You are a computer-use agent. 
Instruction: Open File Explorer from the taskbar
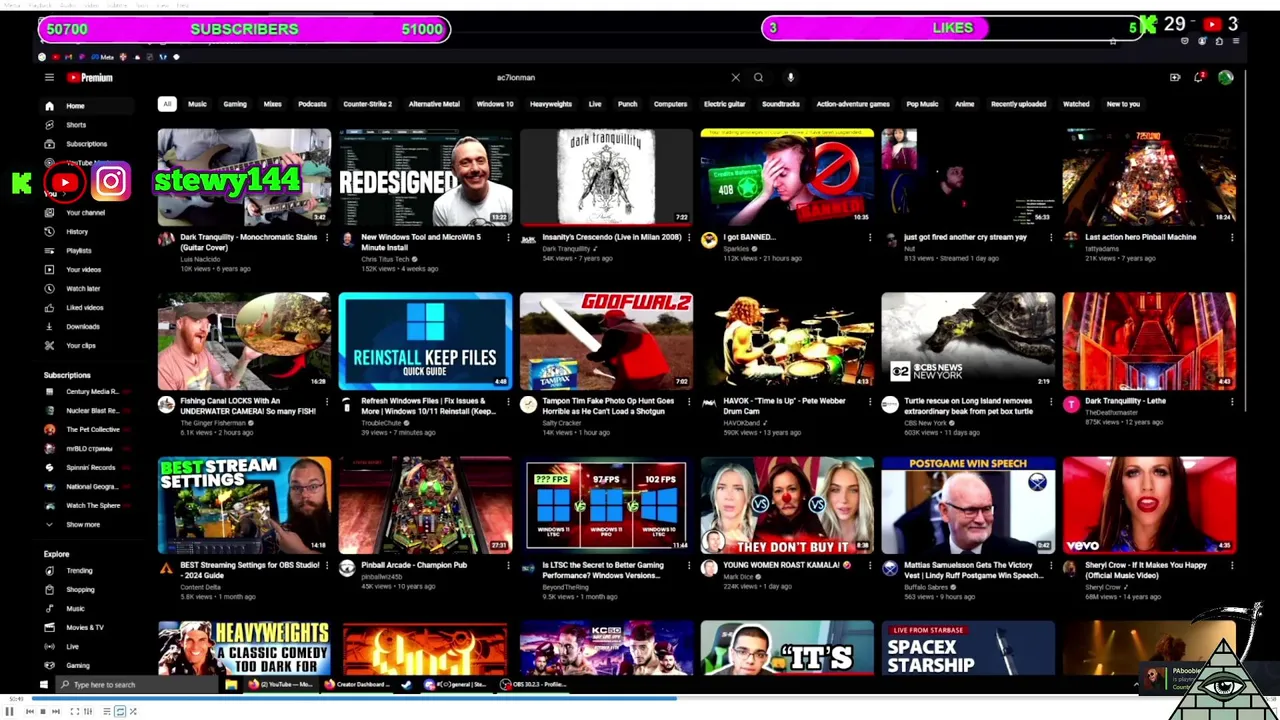pos(231,685)
